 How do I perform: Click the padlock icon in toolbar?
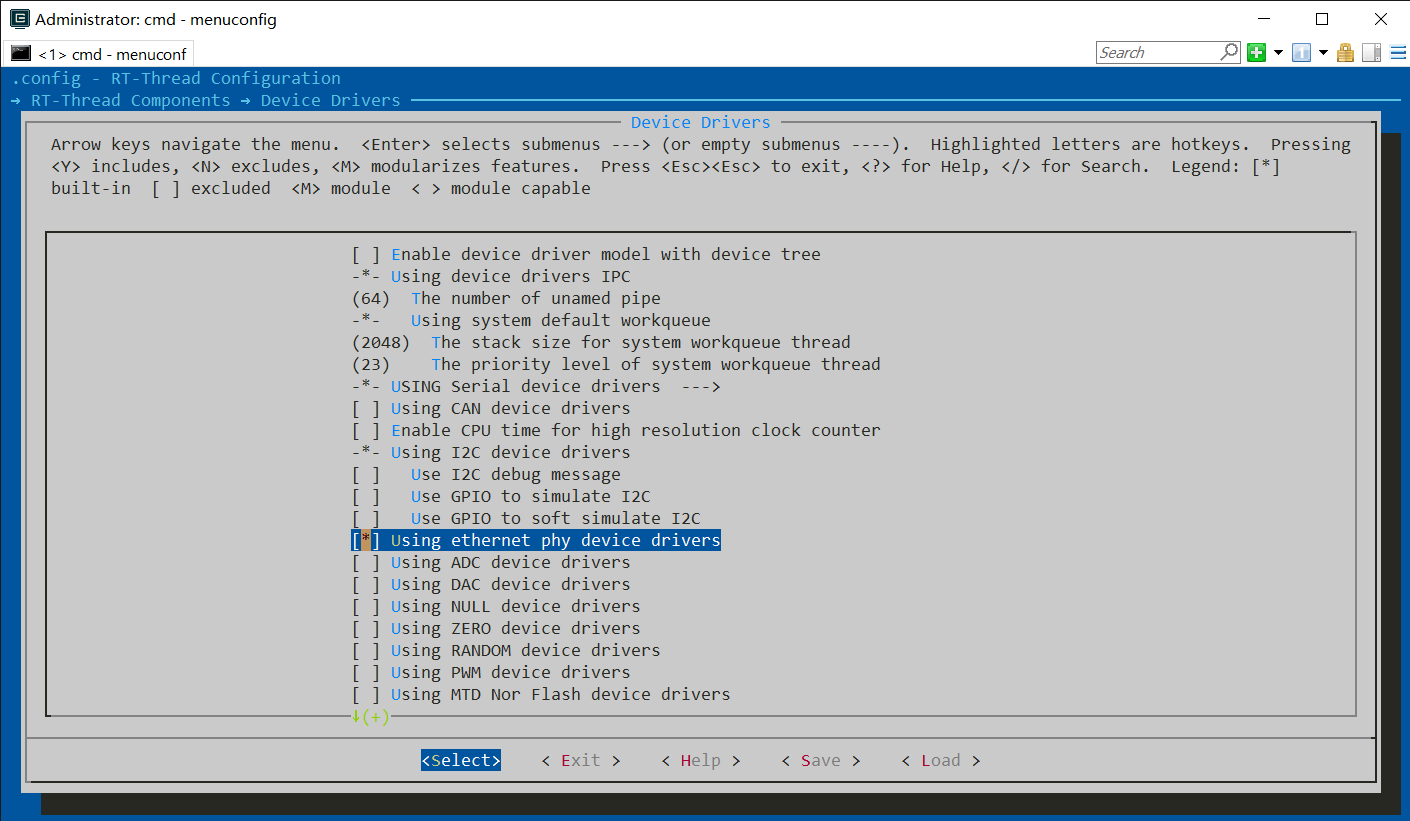[x=1346, y=53]
